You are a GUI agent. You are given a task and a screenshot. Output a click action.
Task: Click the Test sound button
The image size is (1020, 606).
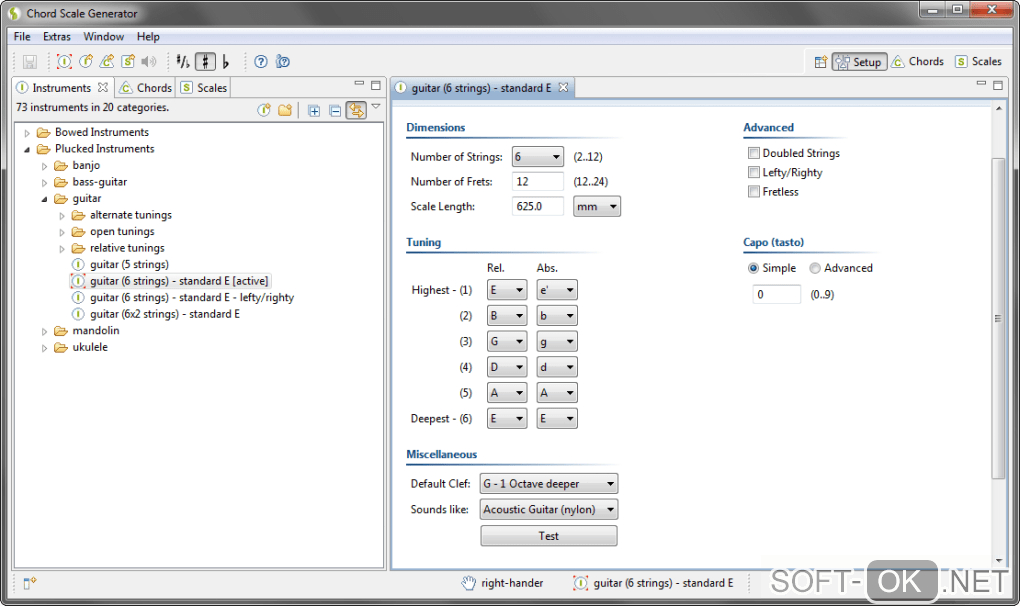click(x=549, y=536)
